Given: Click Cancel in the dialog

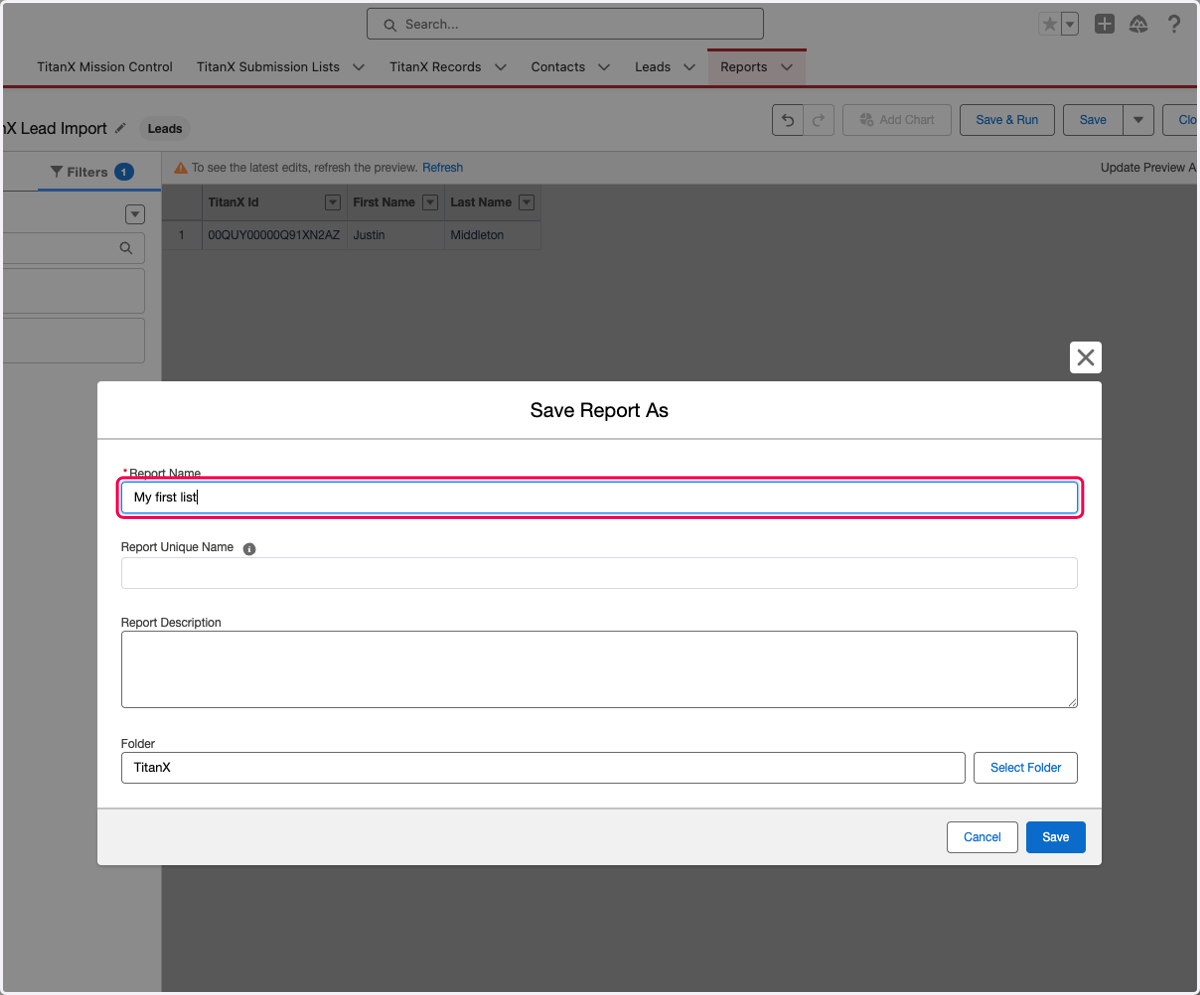Looking at the screenshot, I should tap(982, 837).
